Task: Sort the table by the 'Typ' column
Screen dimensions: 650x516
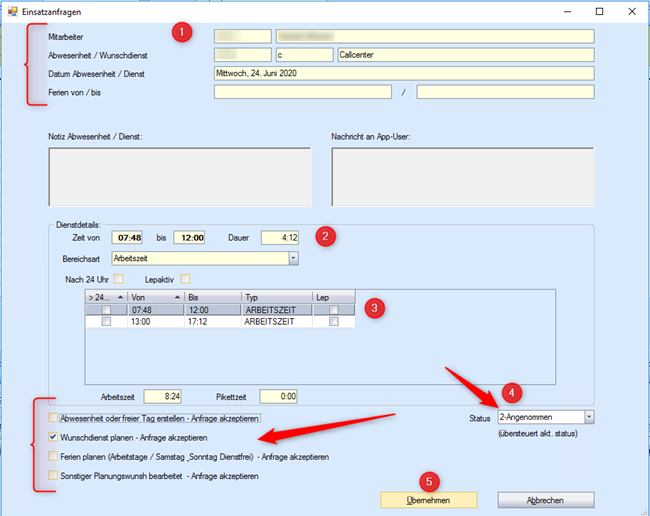Action: pos(275,297)
